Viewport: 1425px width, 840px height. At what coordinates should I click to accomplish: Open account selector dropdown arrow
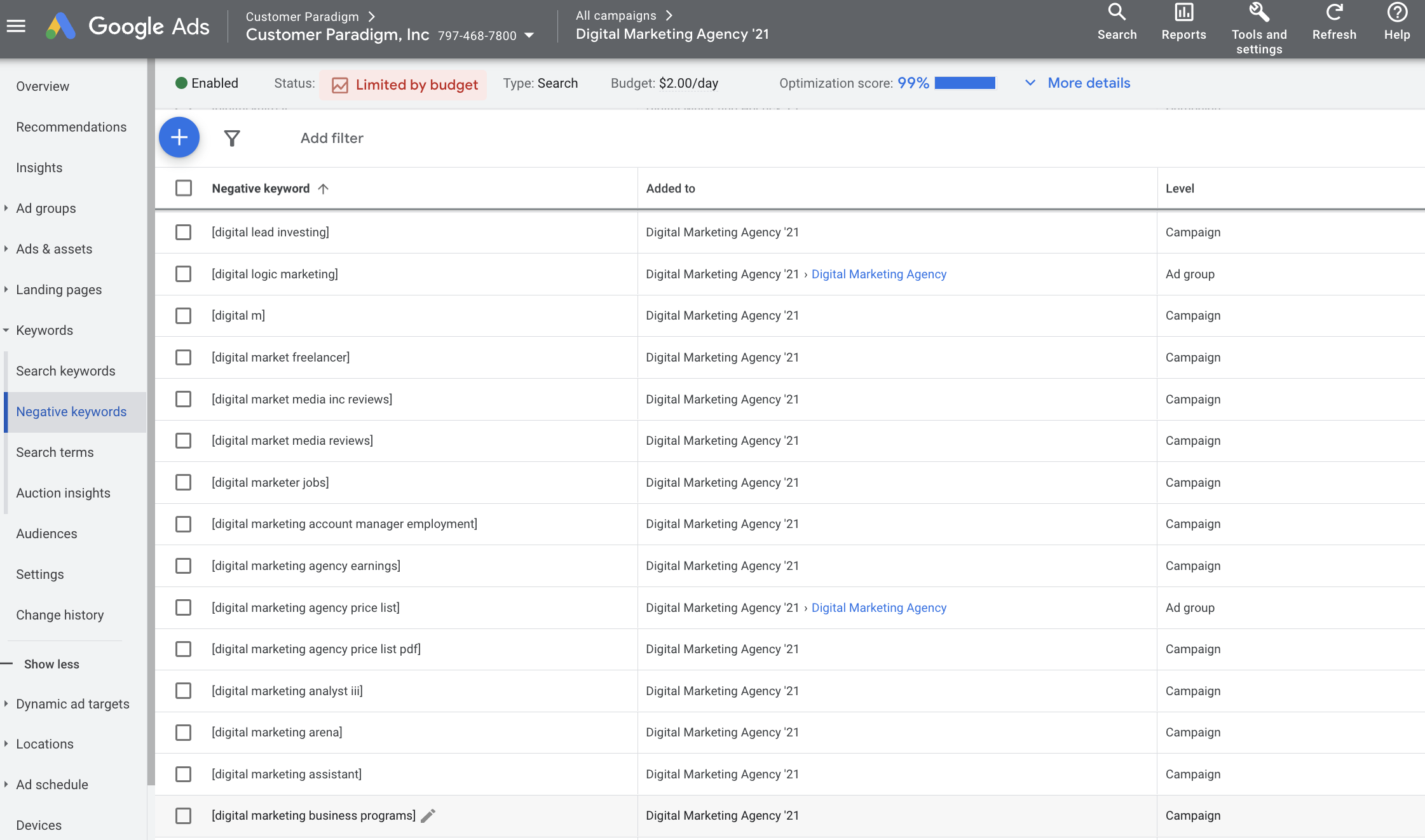pos(529,36)
